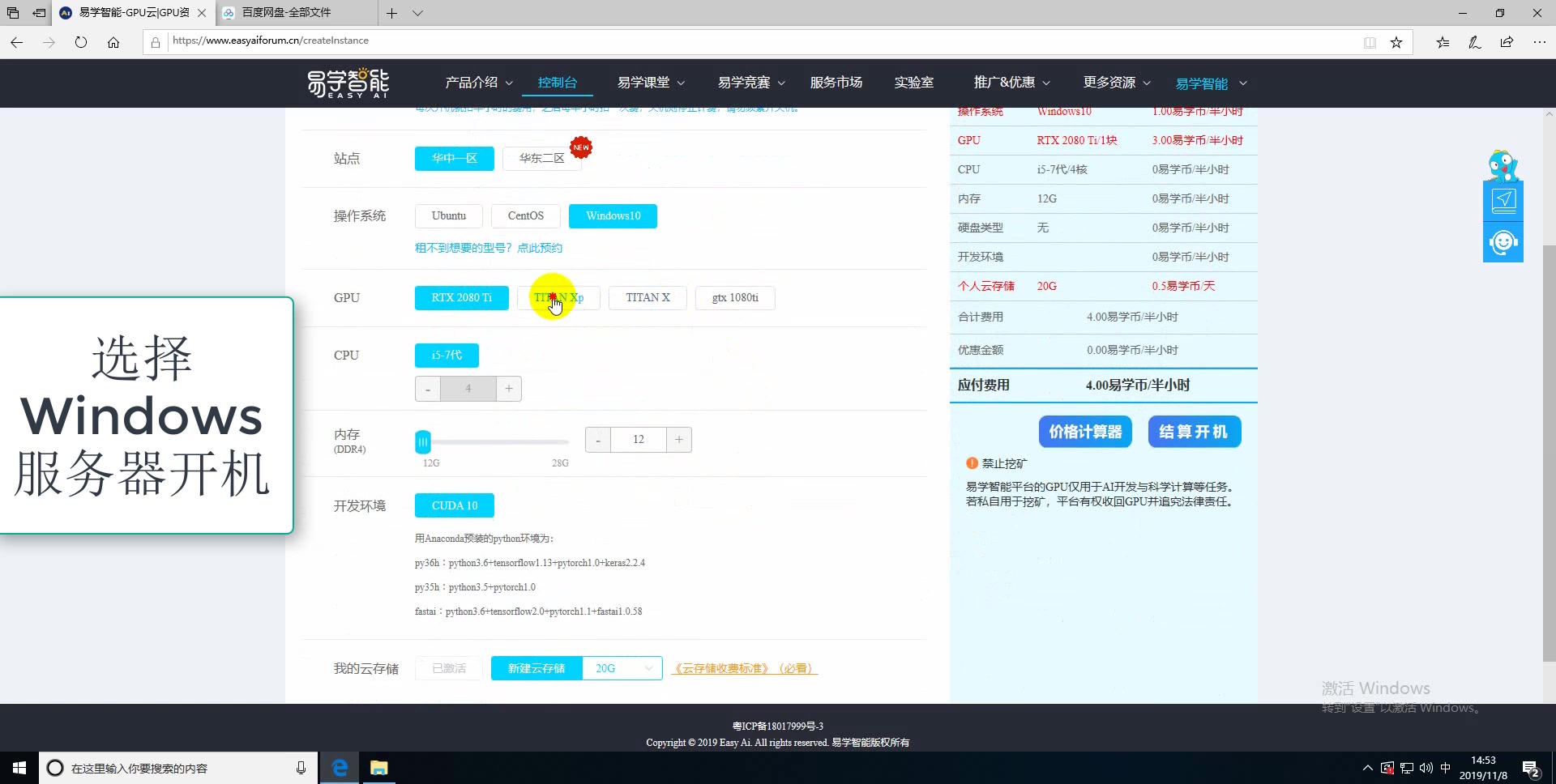Switch the site to 华东二区
Screen dimensions: 1556x784
click(541, 158)
